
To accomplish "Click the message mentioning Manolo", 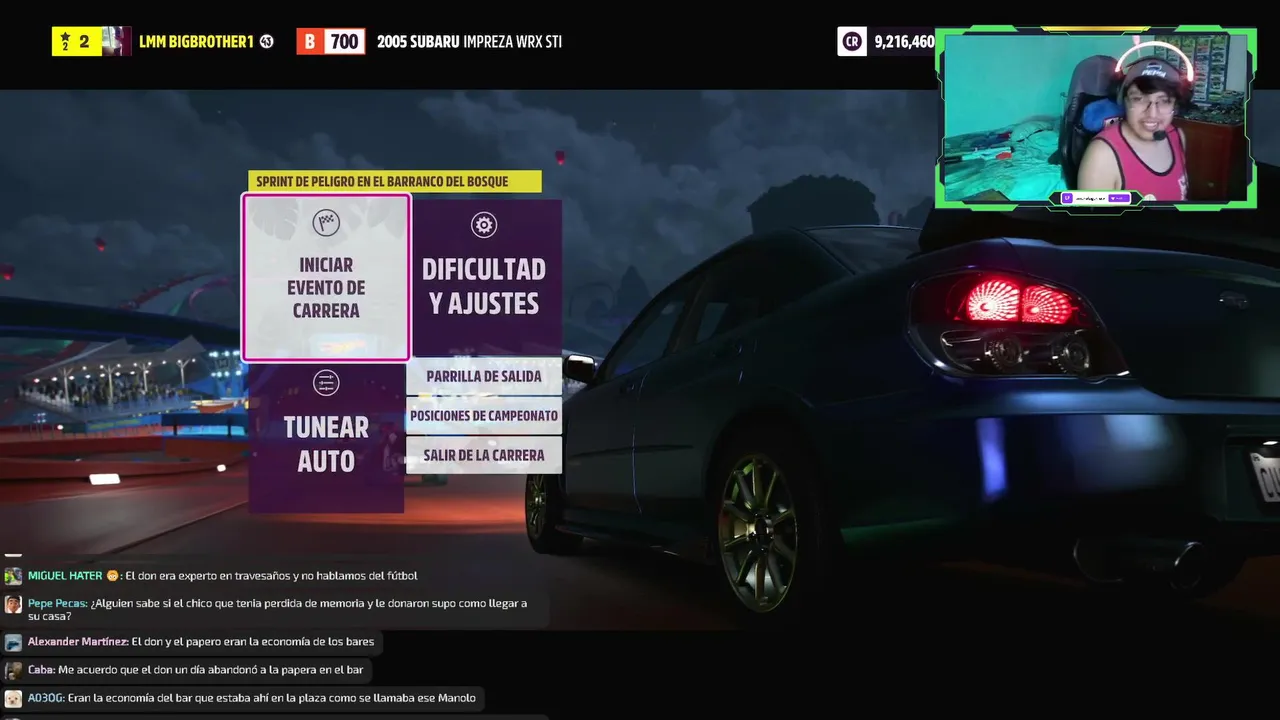I will (x=272, y=698).
